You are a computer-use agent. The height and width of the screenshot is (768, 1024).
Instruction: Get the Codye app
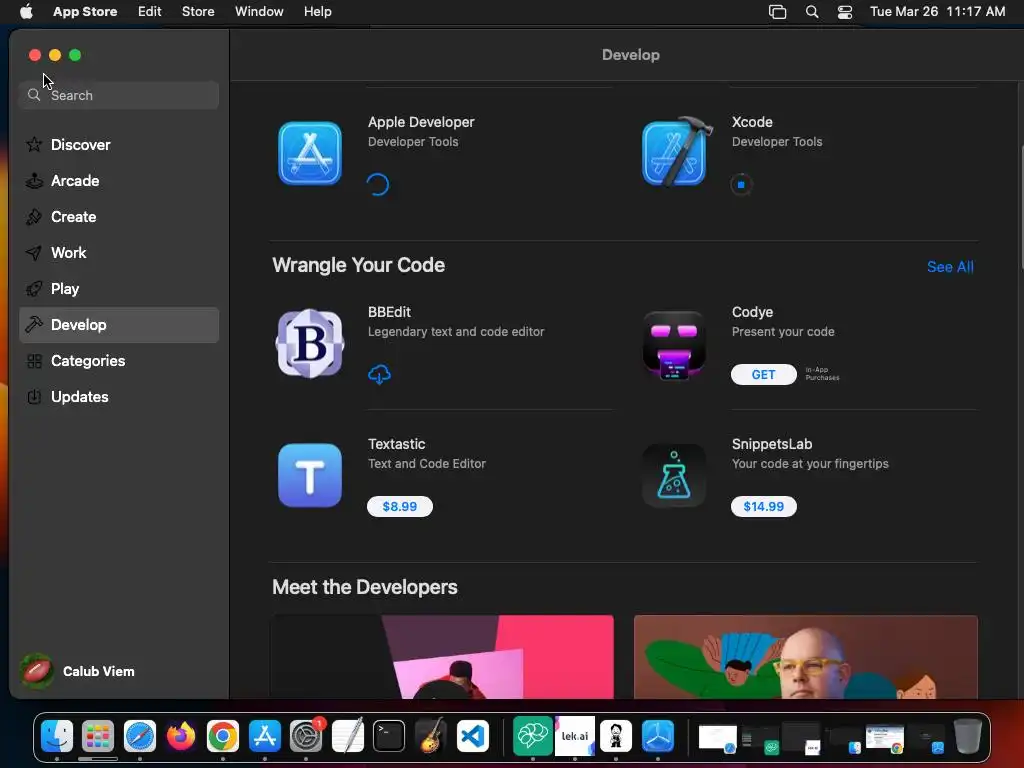[x=763, y=374]
